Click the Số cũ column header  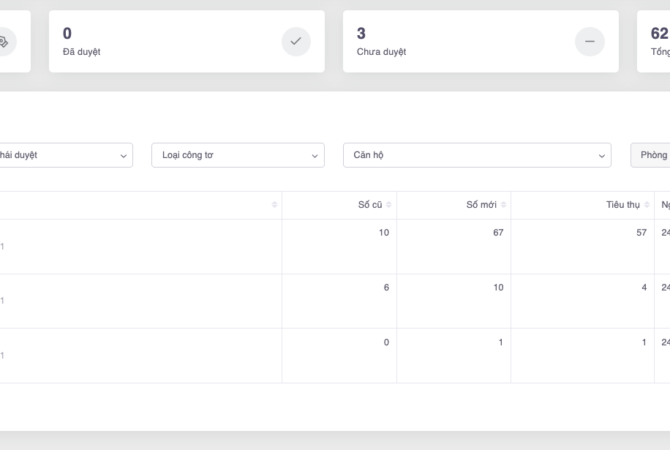(x=369, y=205)
